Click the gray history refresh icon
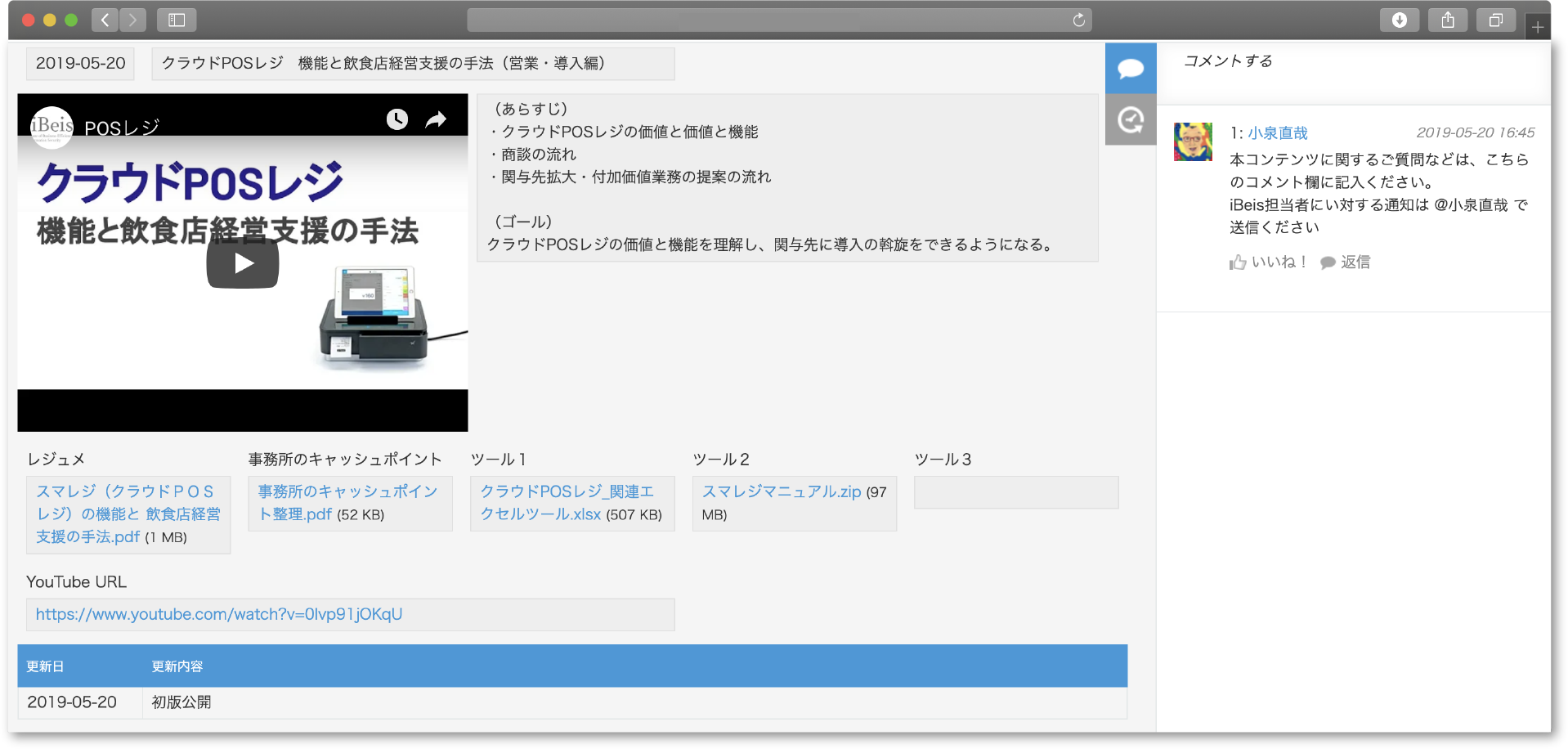 1131,120
